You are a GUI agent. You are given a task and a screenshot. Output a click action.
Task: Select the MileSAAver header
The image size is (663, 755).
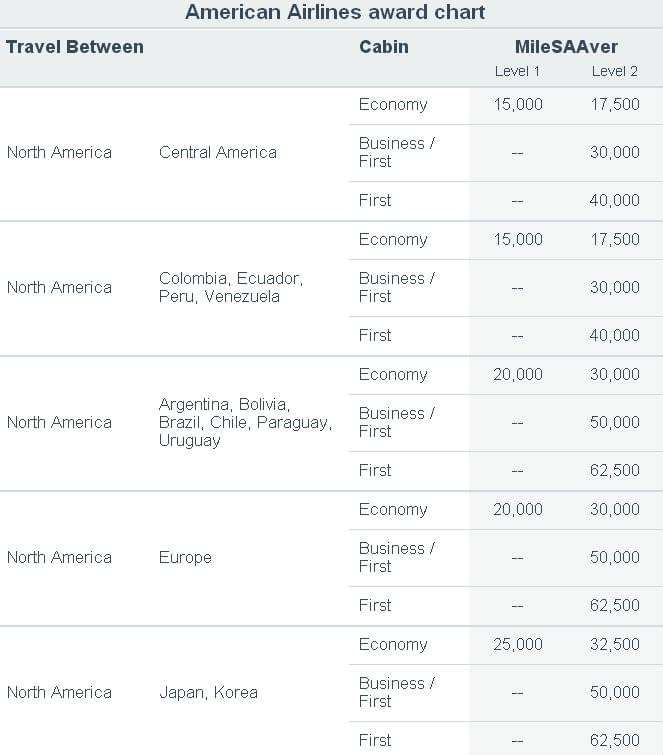(x=566, y=47)
